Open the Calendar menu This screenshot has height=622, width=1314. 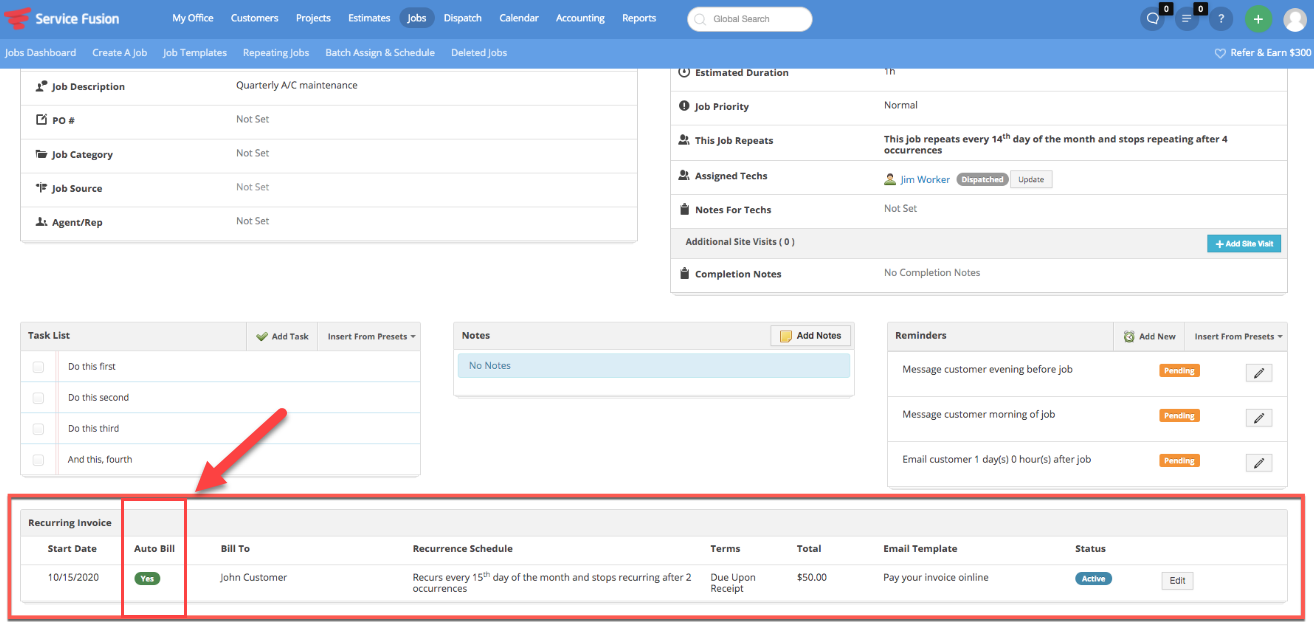click(x=519, y=18)
